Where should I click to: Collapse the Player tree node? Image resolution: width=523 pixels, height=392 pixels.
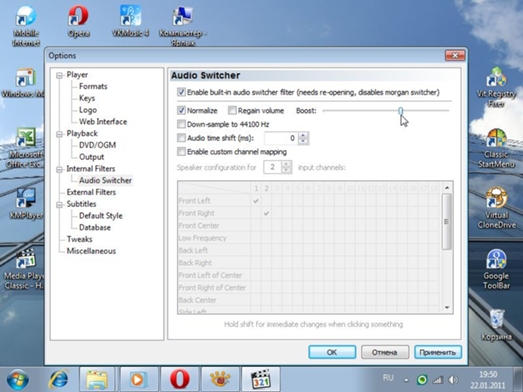(59, 75)
